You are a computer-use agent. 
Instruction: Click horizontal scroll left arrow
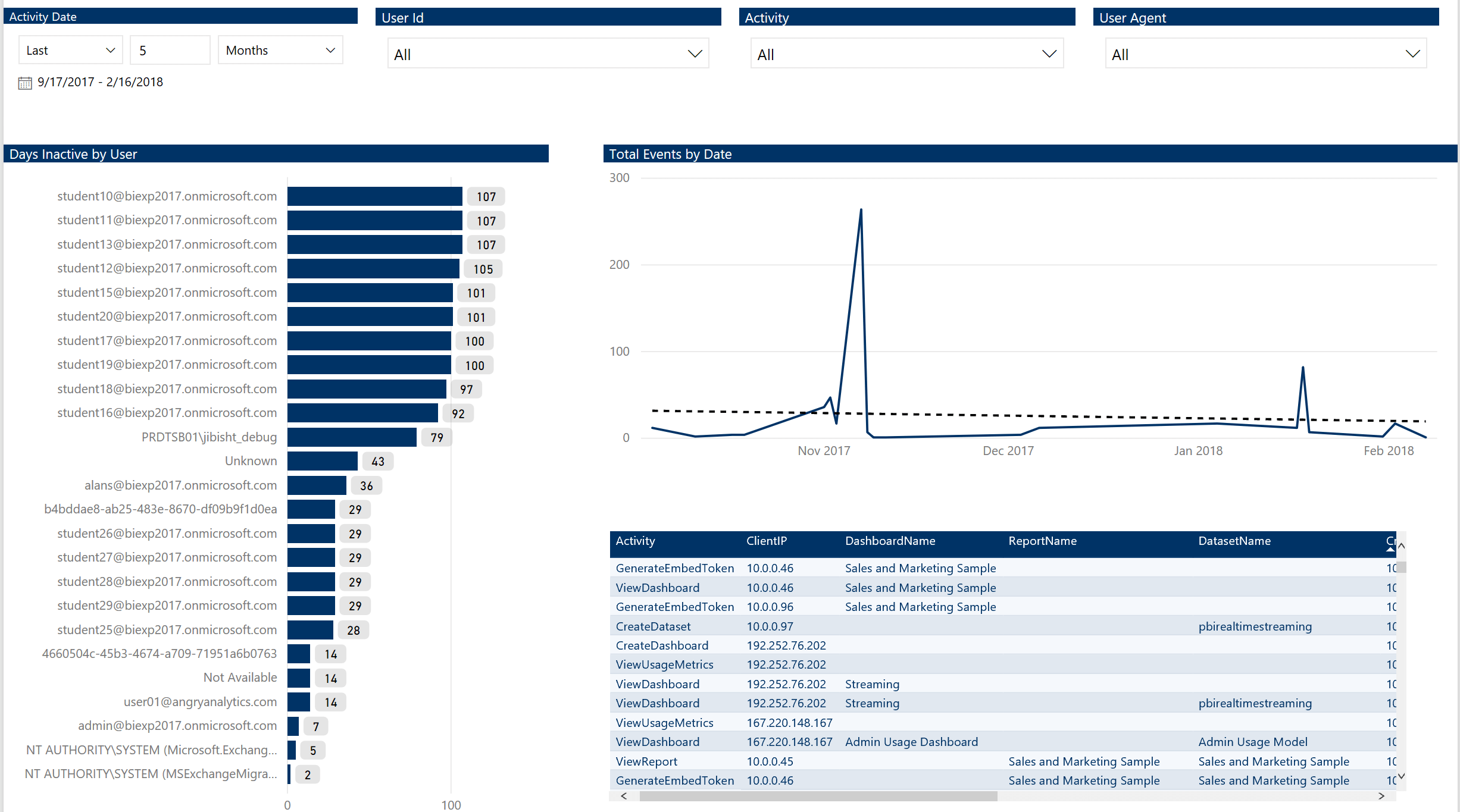pos(623,796)
